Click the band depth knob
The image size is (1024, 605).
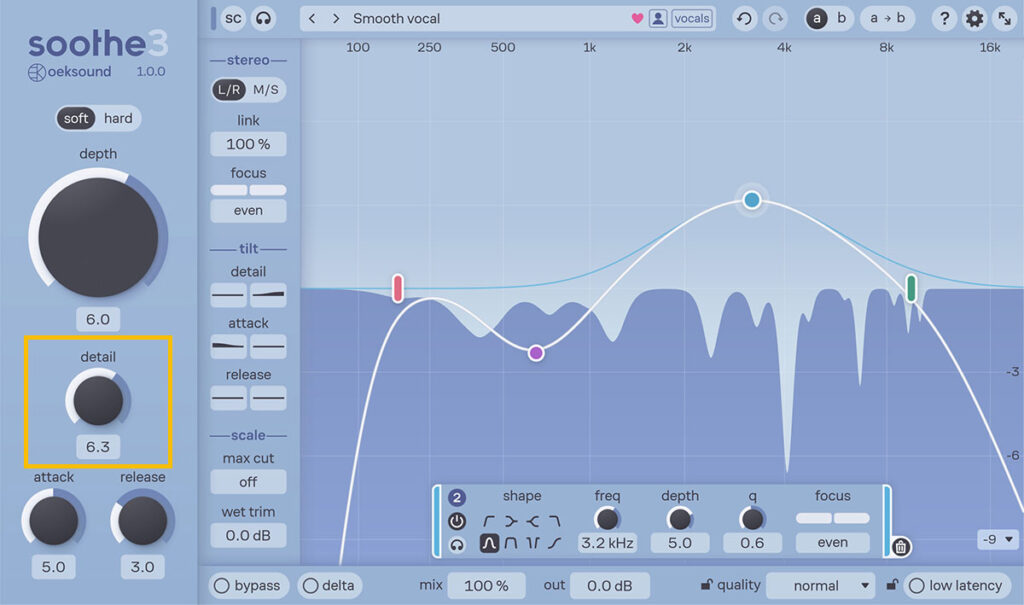pos(680,519)
